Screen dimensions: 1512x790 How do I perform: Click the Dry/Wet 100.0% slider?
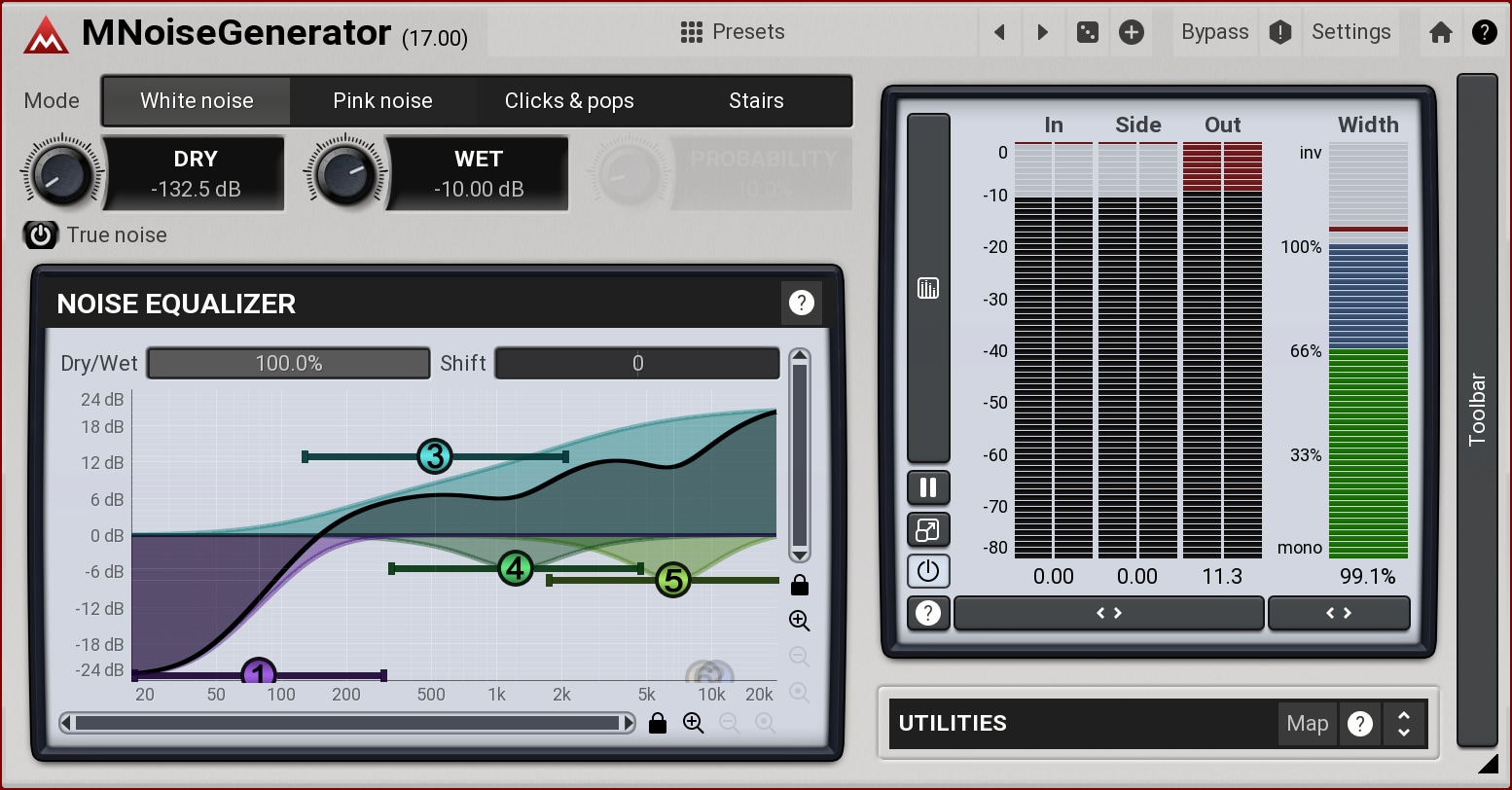(x=288, y=363)
